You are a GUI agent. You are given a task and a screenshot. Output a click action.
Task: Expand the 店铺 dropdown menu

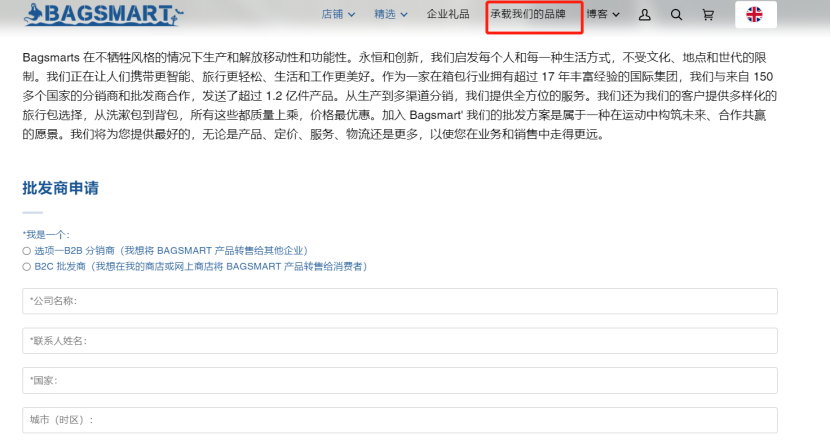click(x=338, y=14)
